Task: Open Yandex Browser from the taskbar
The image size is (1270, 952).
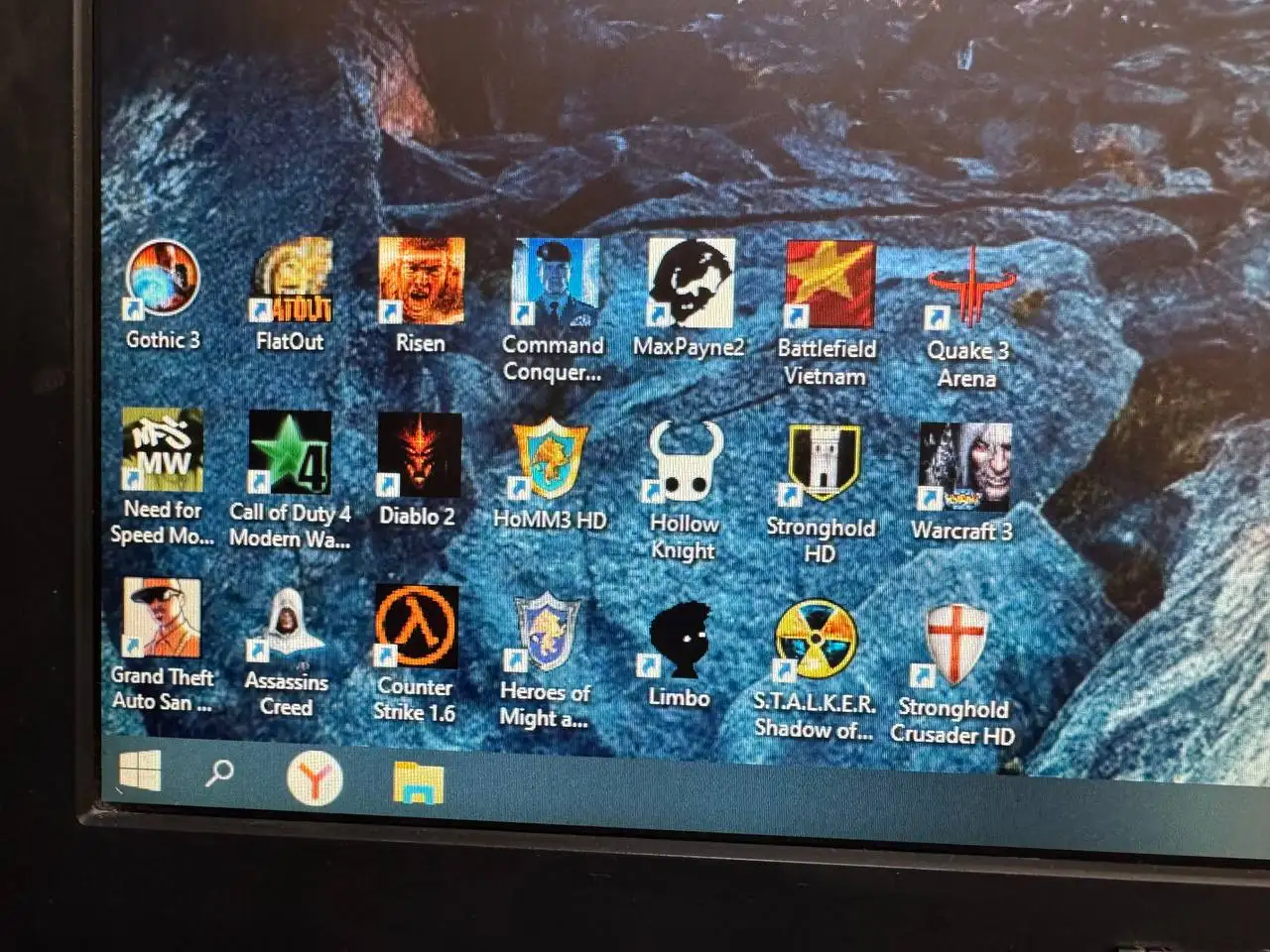Action: 315,778
